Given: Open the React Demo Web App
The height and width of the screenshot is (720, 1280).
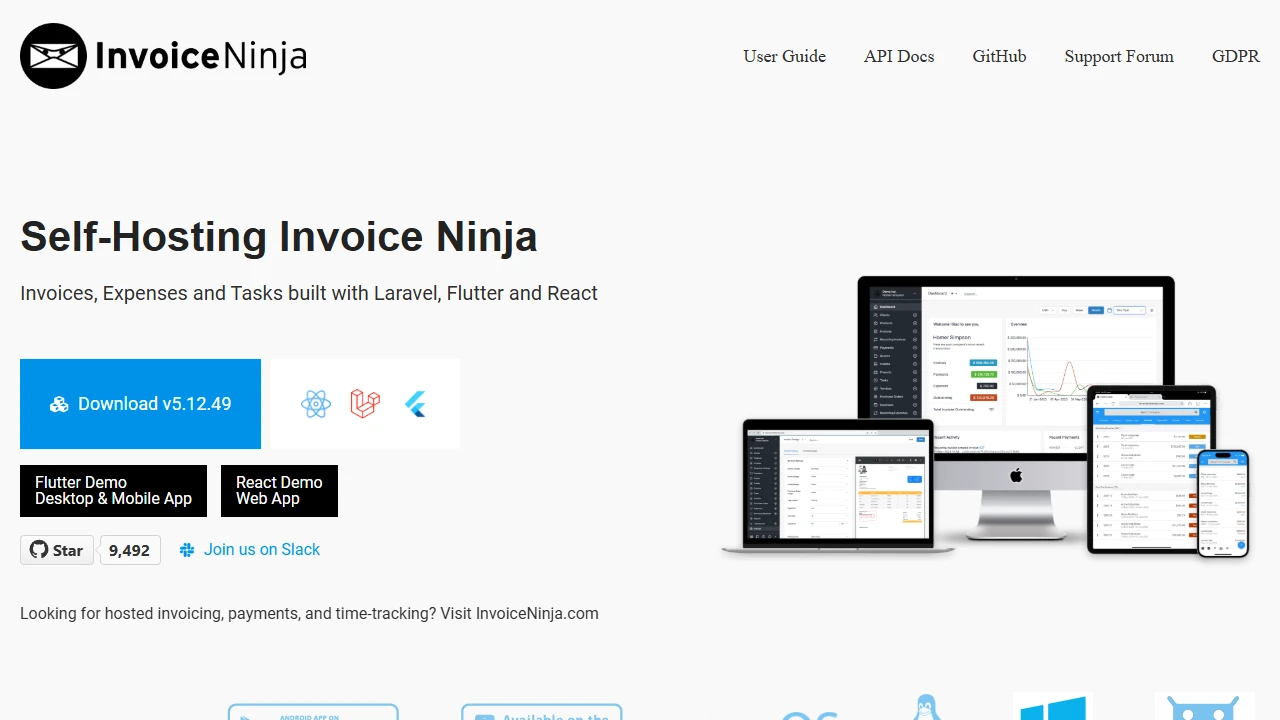Looking at the screenshot, I should pos(279,491).
